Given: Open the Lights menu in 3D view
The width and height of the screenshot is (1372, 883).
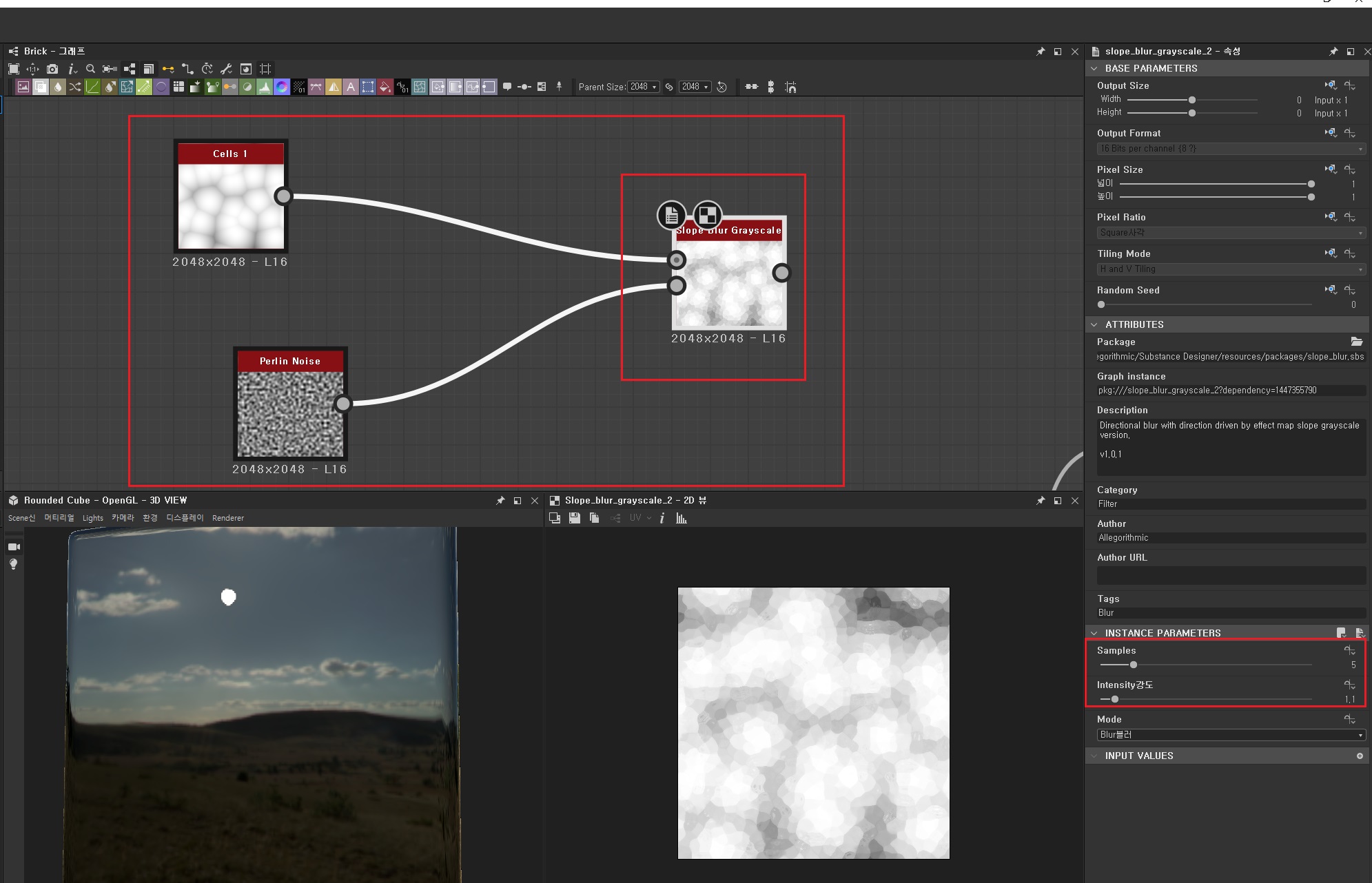Looking at the screenshot, I should pos(92,518).
